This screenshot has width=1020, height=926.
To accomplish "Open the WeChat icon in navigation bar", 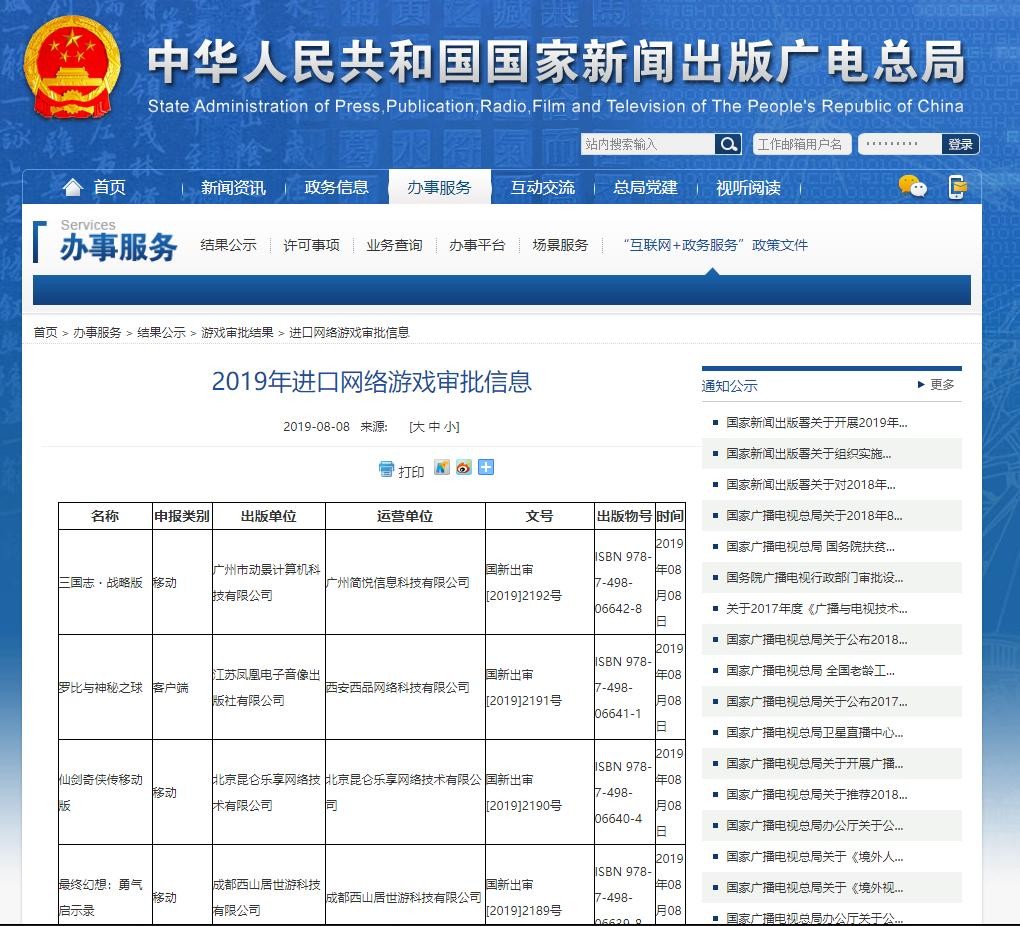I will coord(912,186).
